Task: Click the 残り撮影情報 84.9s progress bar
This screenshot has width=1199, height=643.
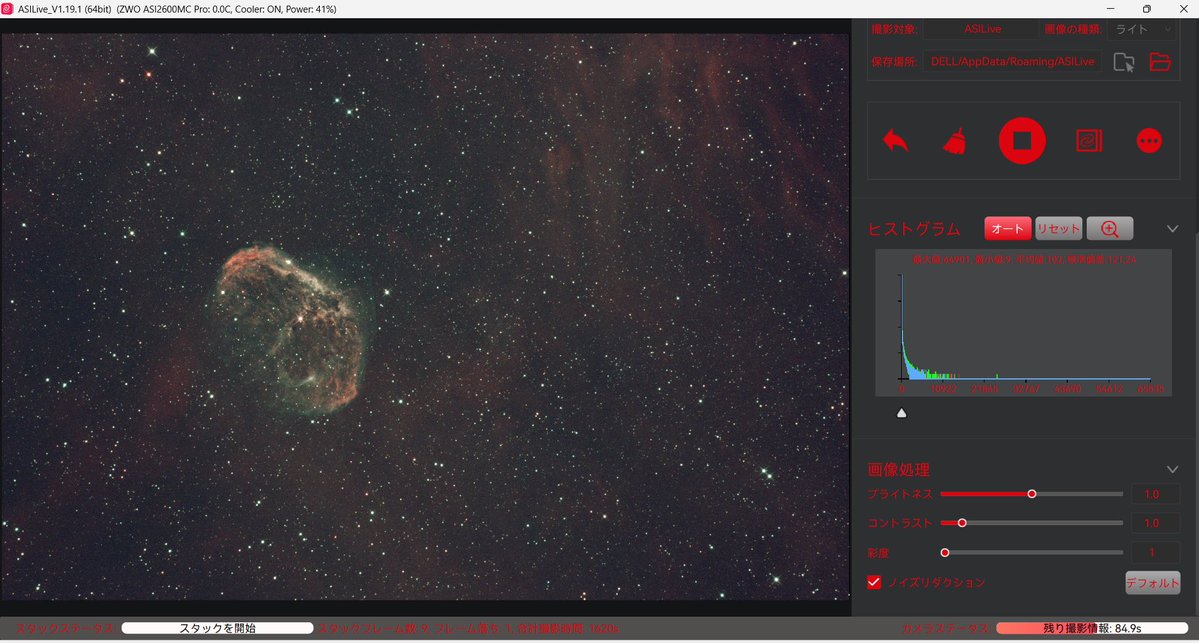Action: point(1092,628)
